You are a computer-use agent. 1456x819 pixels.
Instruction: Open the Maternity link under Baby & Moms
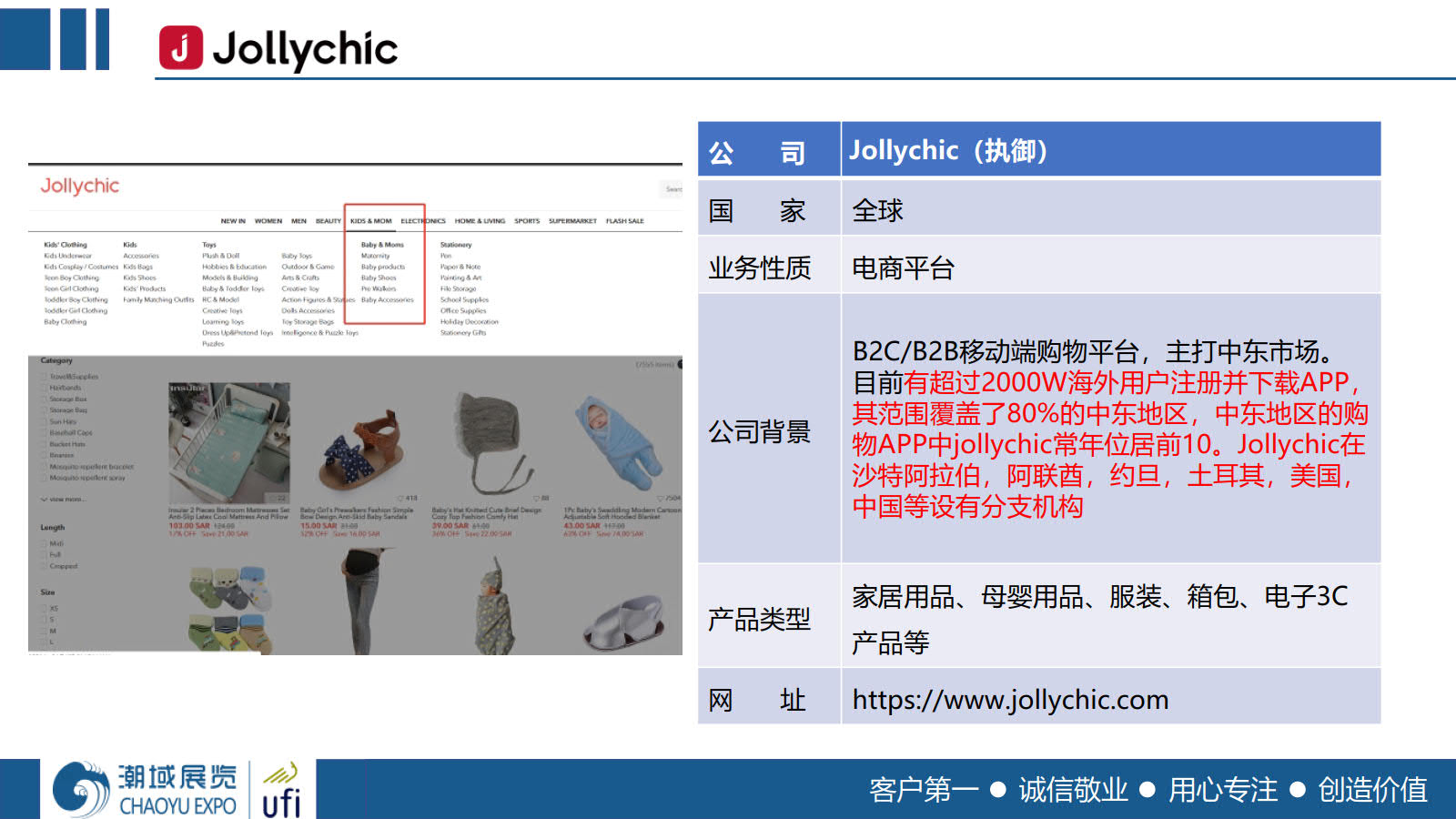[375, 256]
